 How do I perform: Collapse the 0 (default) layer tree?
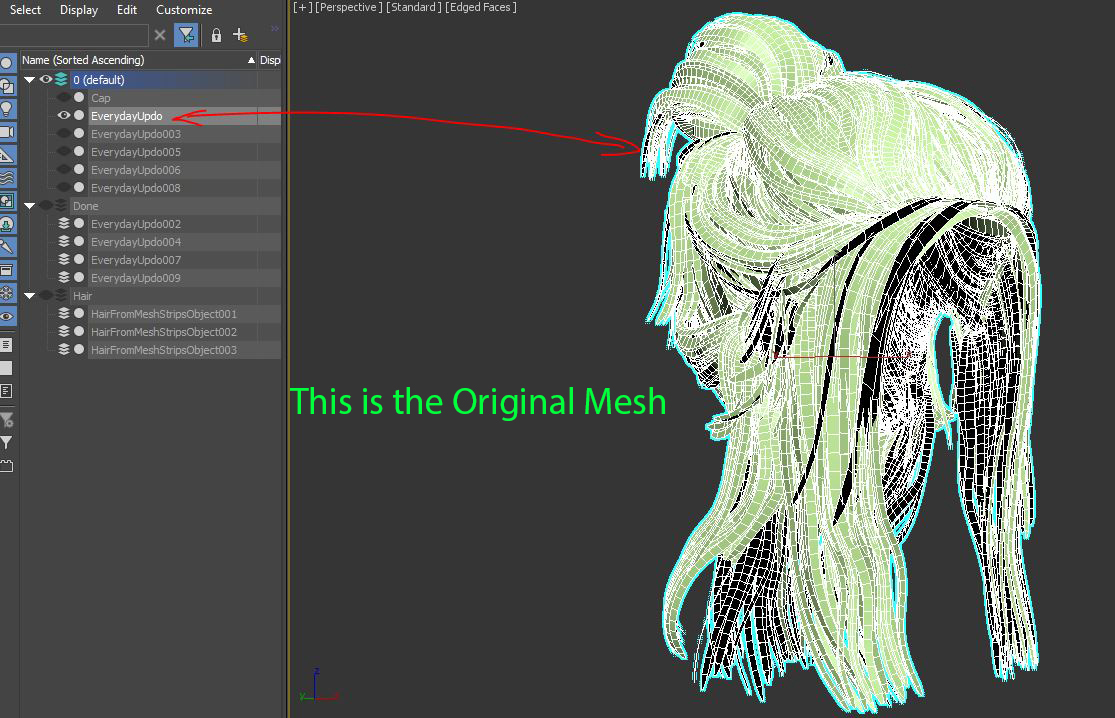[x=30, y=79]
